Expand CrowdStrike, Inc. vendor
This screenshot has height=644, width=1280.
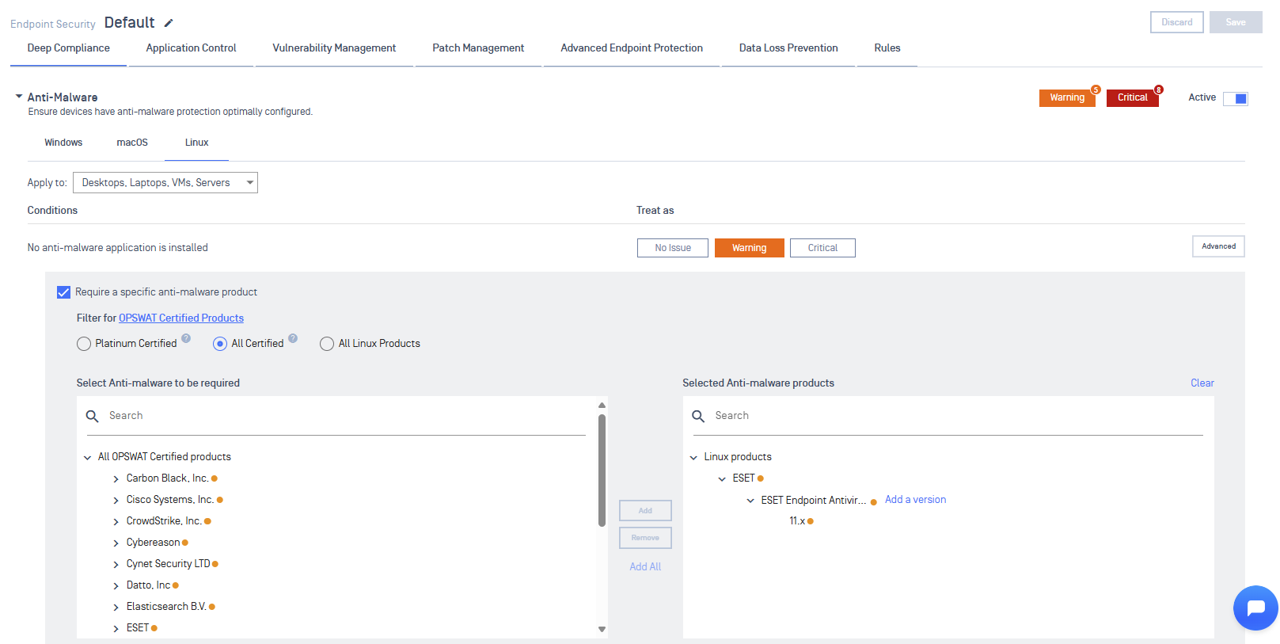116,522
